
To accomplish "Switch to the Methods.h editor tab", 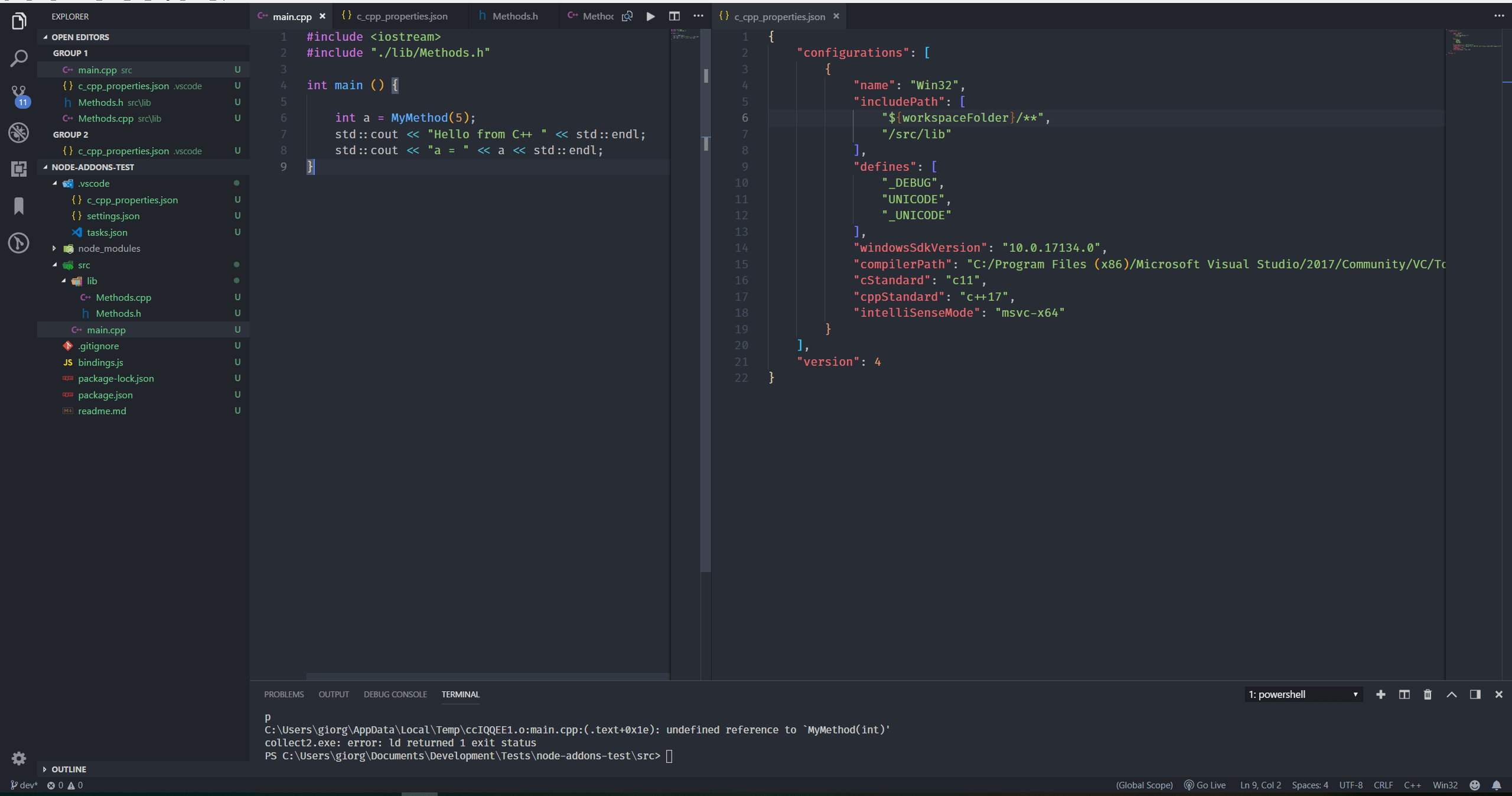I will point(515,17).
